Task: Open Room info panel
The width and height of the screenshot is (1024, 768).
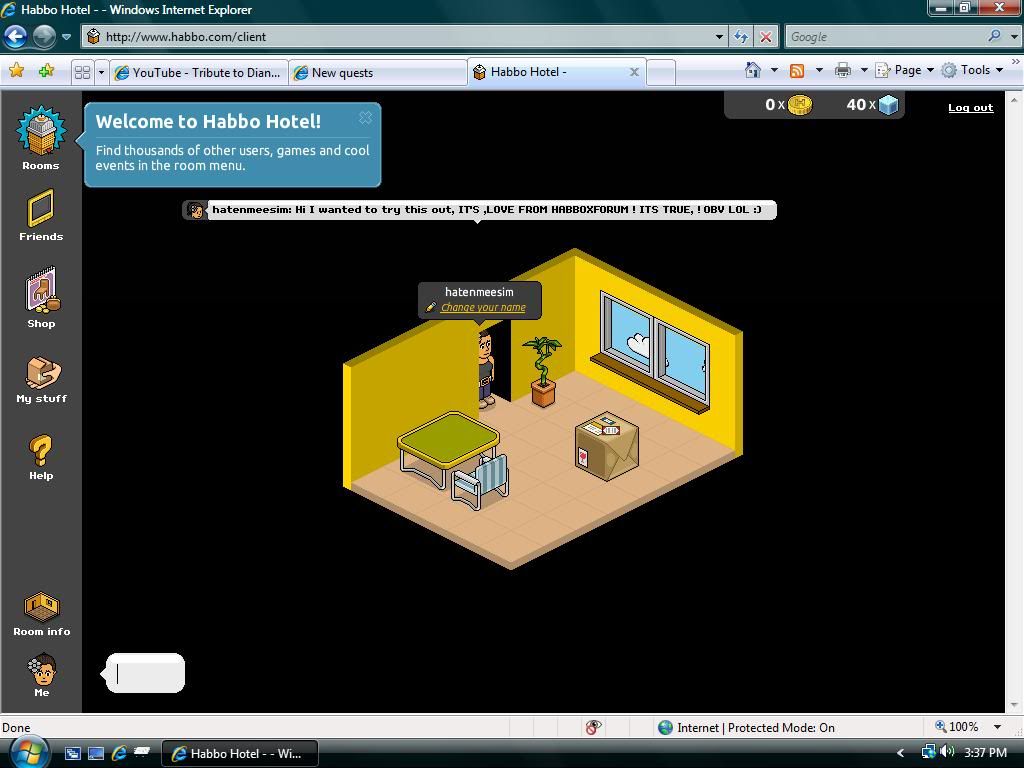Action: coord(41,612)
